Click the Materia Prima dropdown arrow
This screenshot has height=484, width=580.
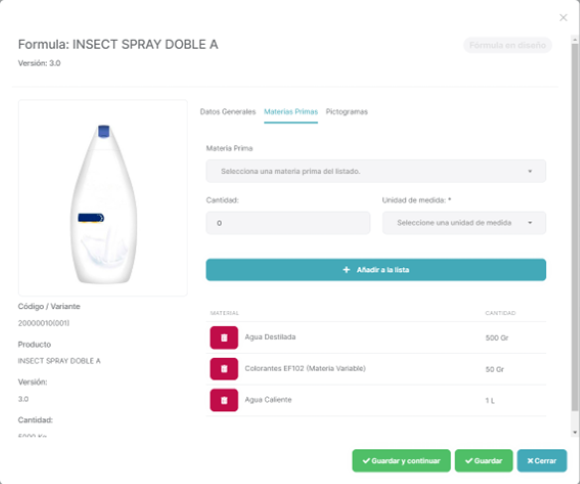(530, 171)
